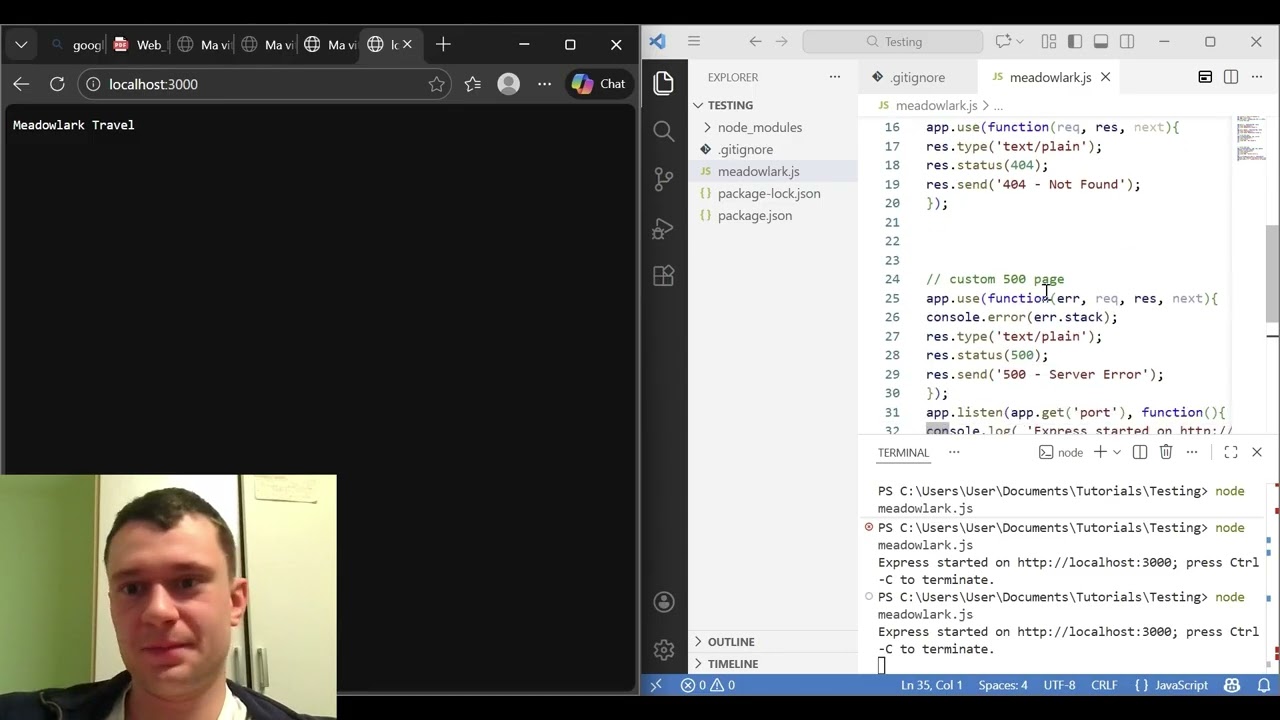
Task: Open the Extensions view
Action: tap(663, 276)
